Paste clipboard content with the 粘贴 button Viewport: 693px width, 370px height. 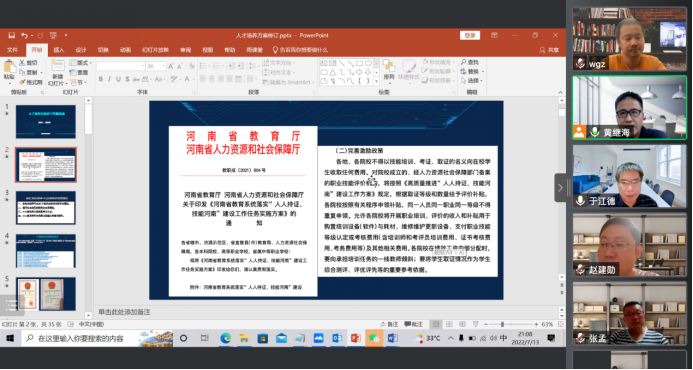[x=9, y=72]
